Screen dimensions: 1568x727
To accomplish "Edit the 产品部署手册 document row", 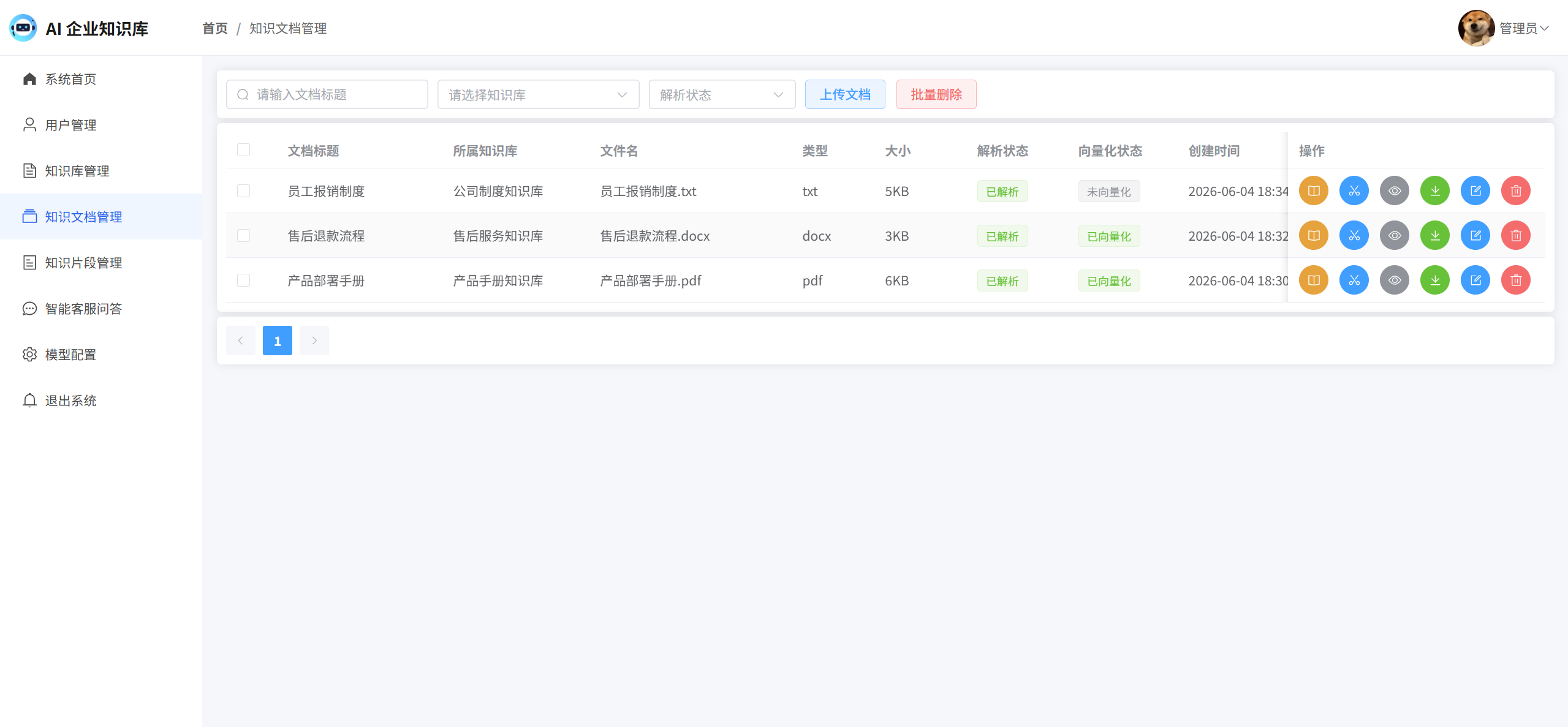I will point(1475,281).
